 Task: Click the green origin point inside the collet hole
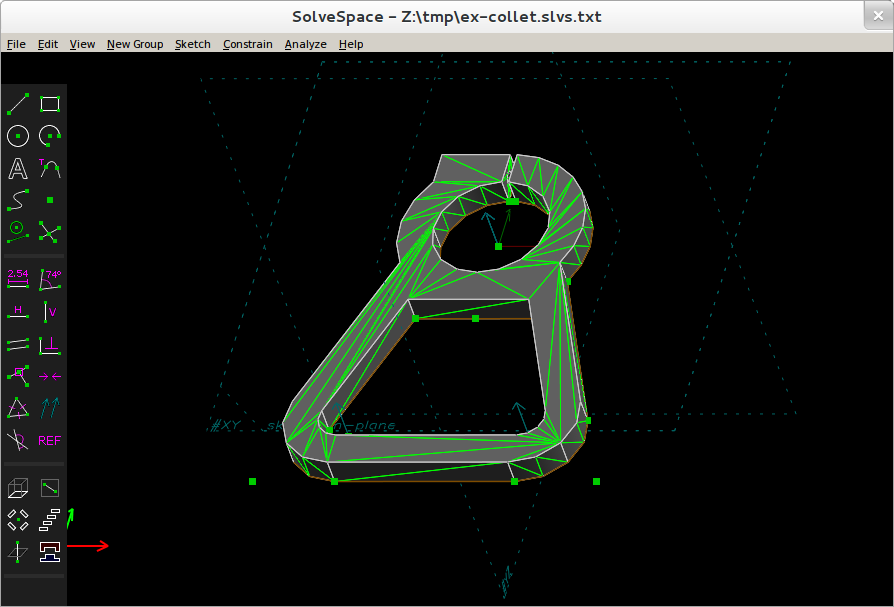(x=498, y=246)
